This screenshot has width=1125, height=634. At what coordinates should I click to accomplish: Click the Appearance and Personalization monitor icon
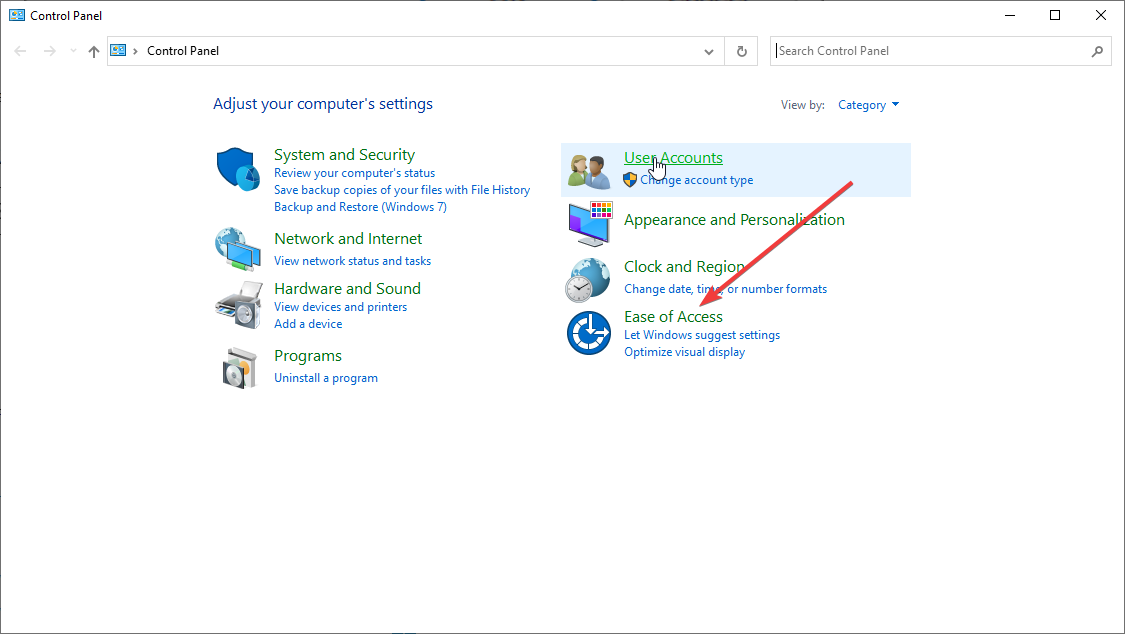[588, 225]
